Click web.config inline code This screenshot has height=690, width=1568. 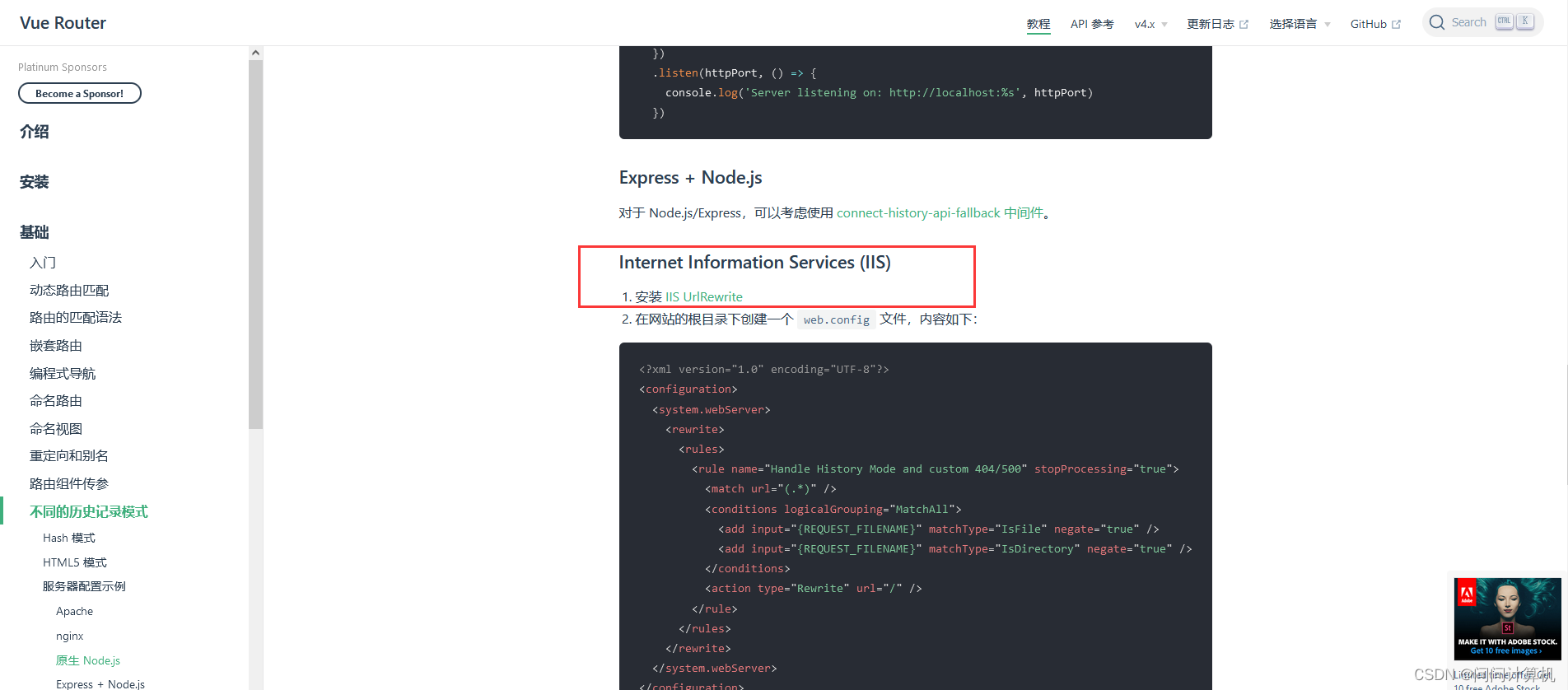coord(837,319)
